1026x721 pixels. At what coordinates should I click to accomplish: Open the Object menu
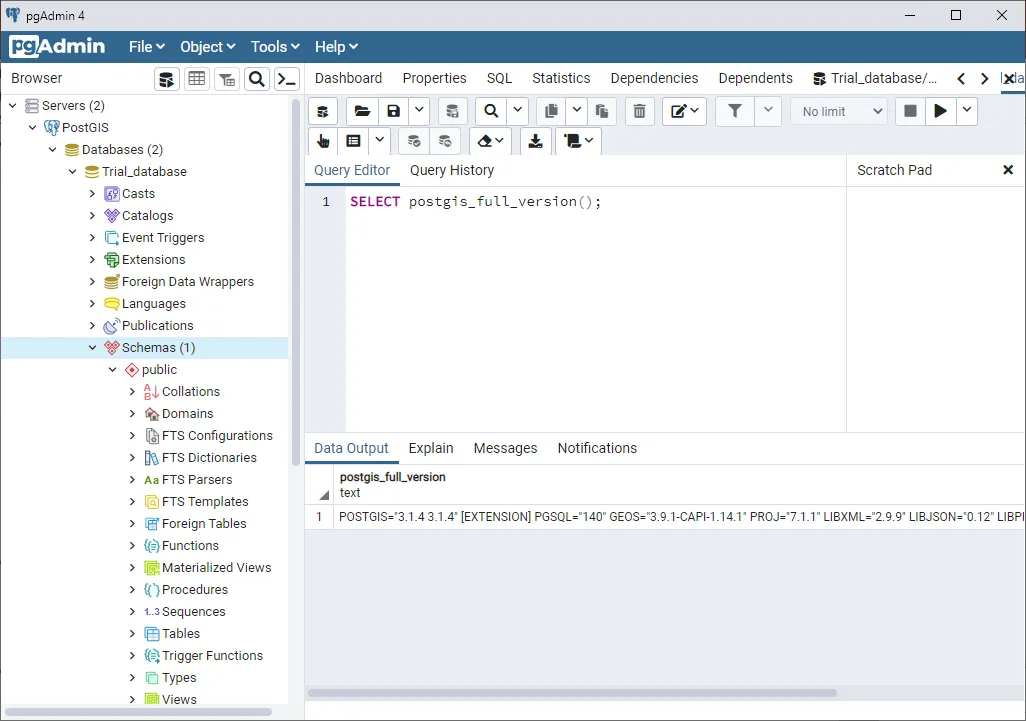click(207, 47)
